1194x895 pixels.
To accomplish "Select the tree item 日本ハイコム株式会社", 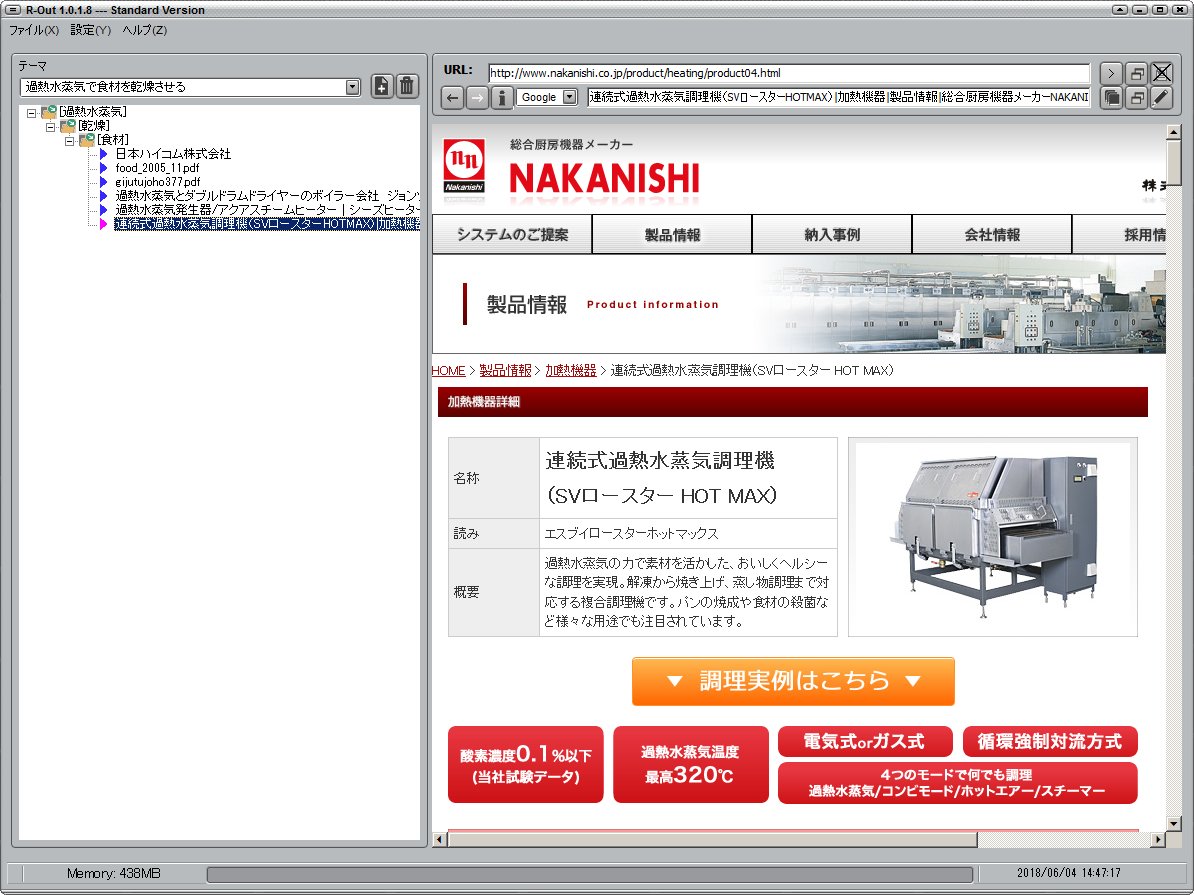I will click(173, 154).
